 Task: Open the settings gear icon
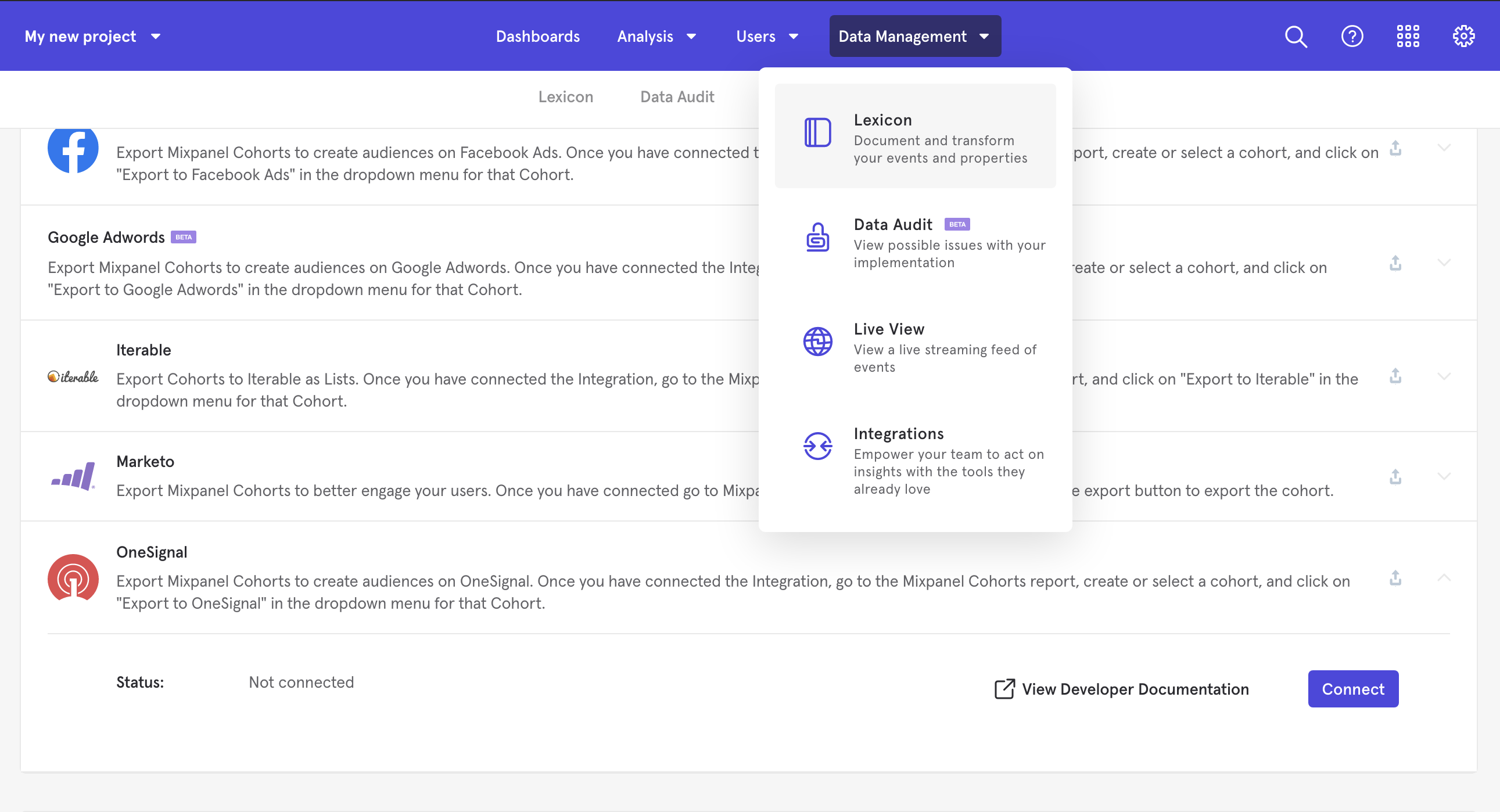point(1463,37)
